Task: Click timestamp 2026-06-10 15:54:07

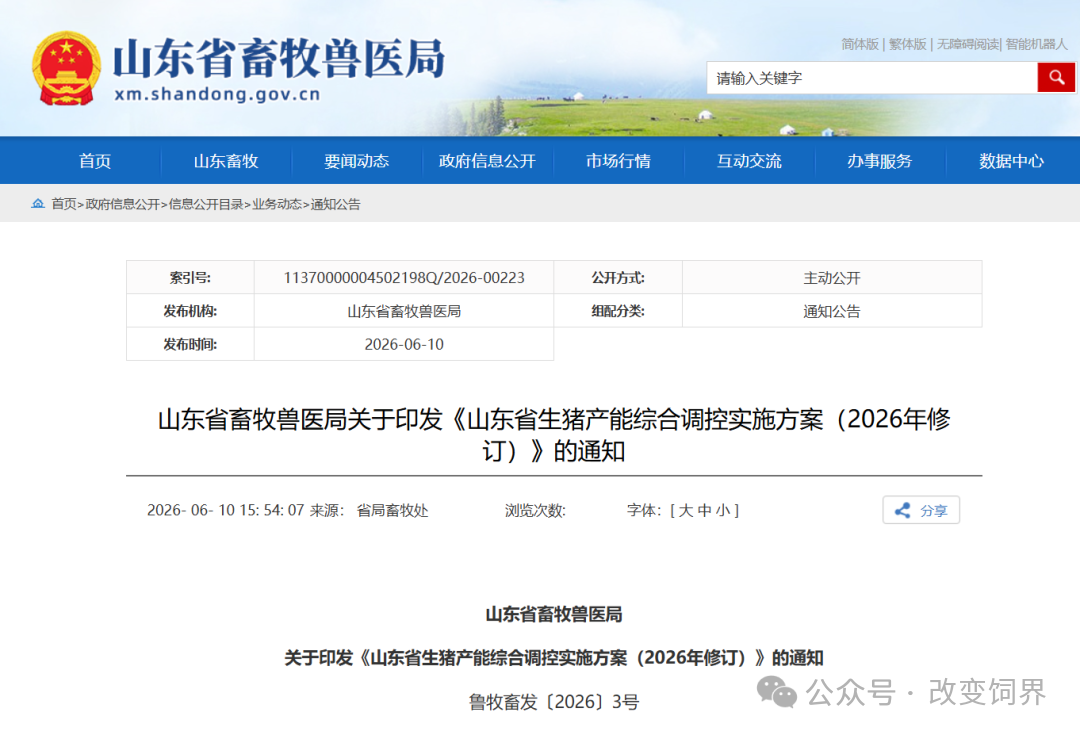Action: [x=225, y=510]
